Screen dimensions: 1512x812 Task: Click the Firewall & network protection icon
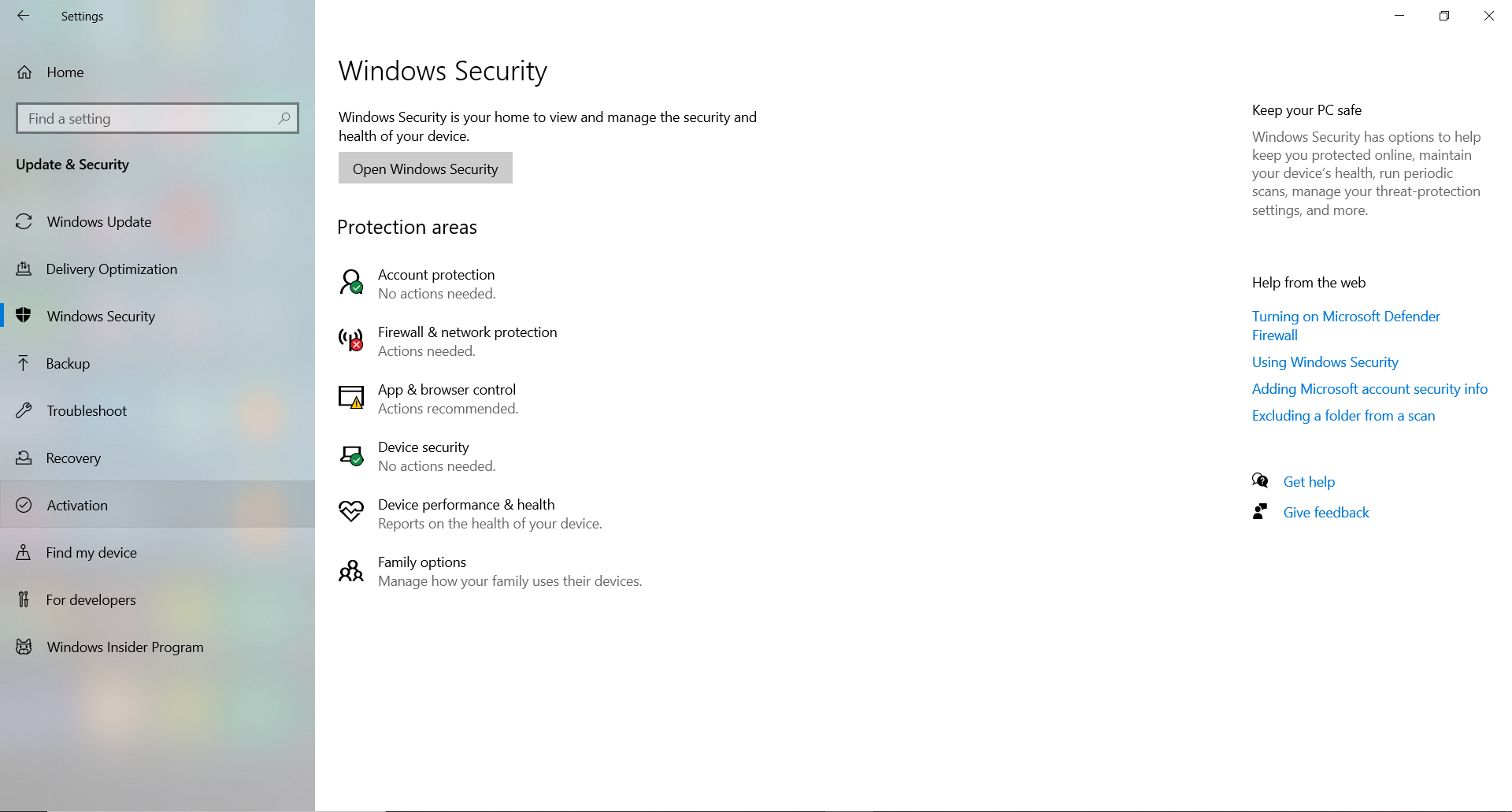click(351, 339)
